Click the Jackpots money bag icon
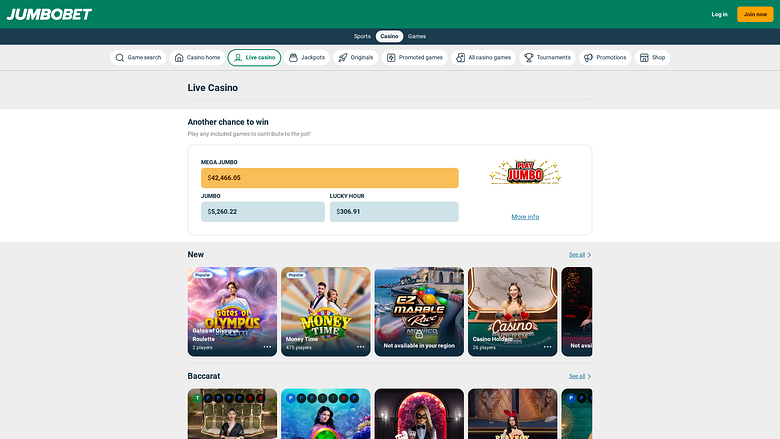Viewport: 780px width, 439px height. click(x=293, y=58)
